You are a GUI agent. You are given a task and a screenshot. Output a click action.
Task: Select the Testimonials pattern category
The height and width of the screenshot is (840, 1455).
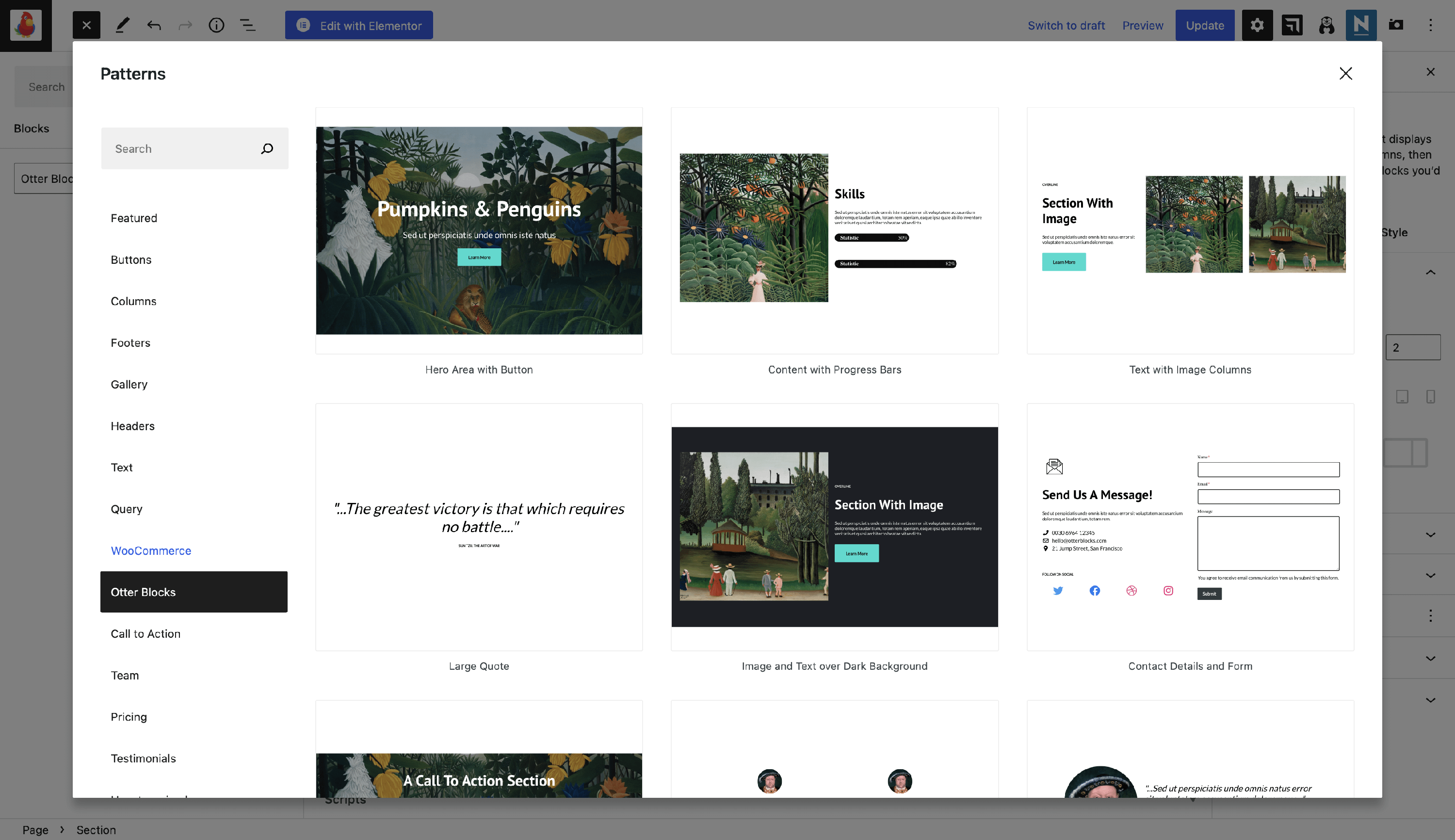(143, 758)
